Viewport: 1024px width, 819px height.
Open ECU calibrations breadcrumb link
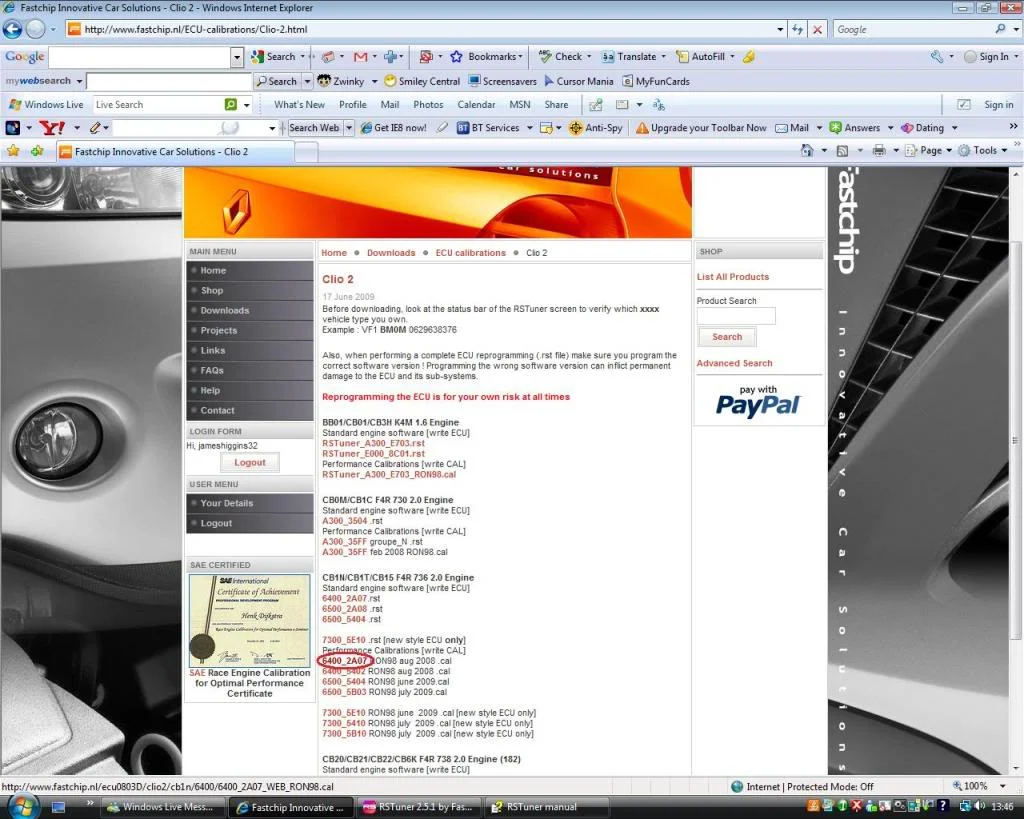click(470, 253)
